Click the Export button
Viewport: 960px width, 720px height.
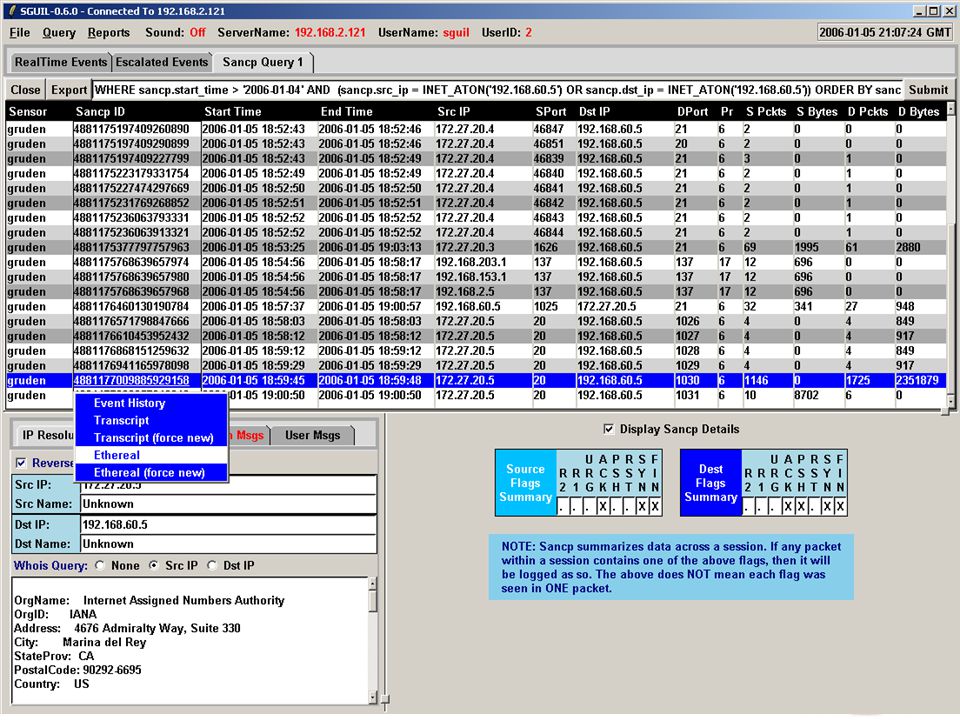click(x=69, y=90)
